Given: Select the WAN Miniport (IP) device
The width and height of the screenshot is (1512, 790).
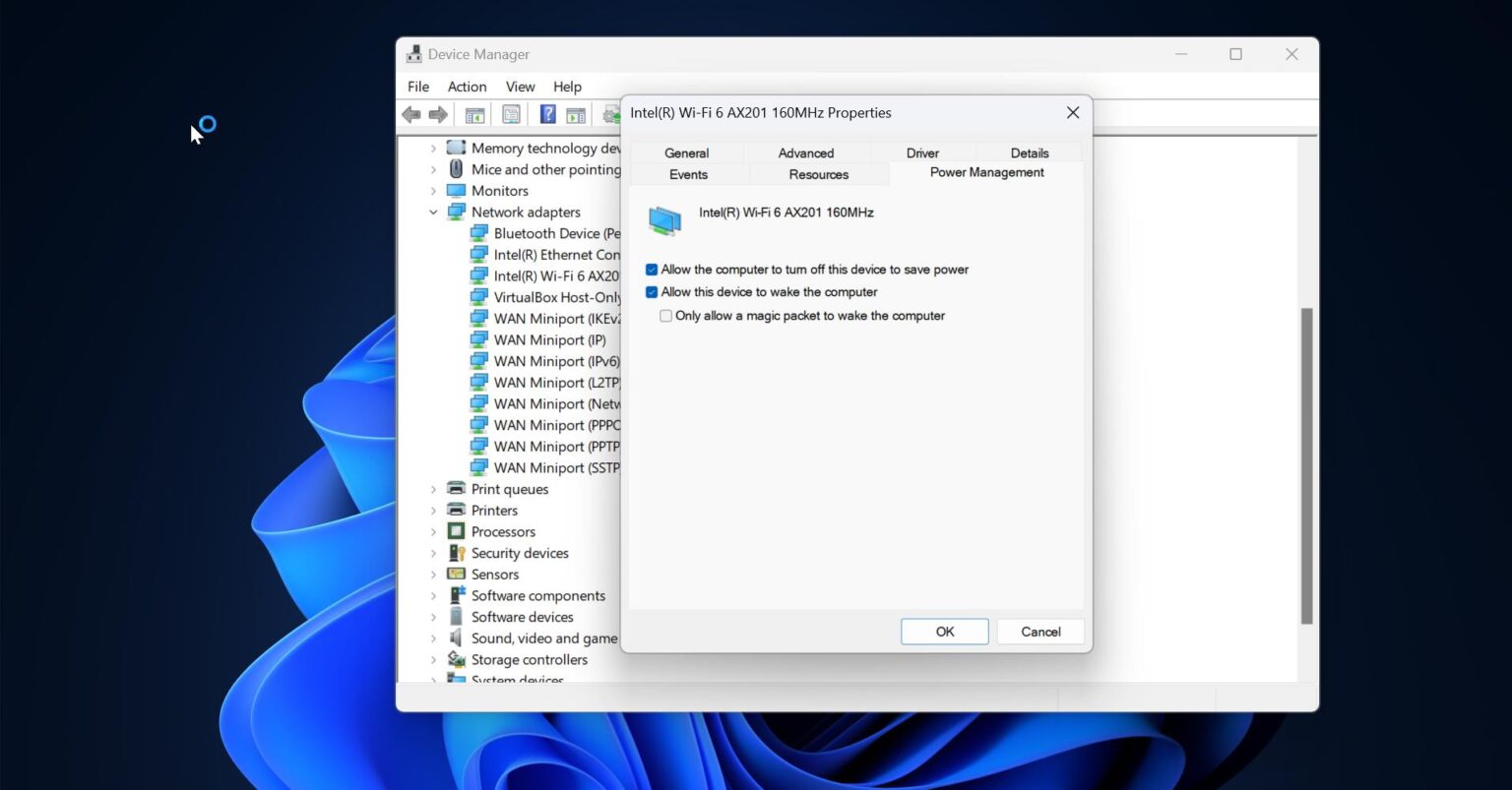Looking at the screenshot, I should pyautogui.click(x=548, y=339).
